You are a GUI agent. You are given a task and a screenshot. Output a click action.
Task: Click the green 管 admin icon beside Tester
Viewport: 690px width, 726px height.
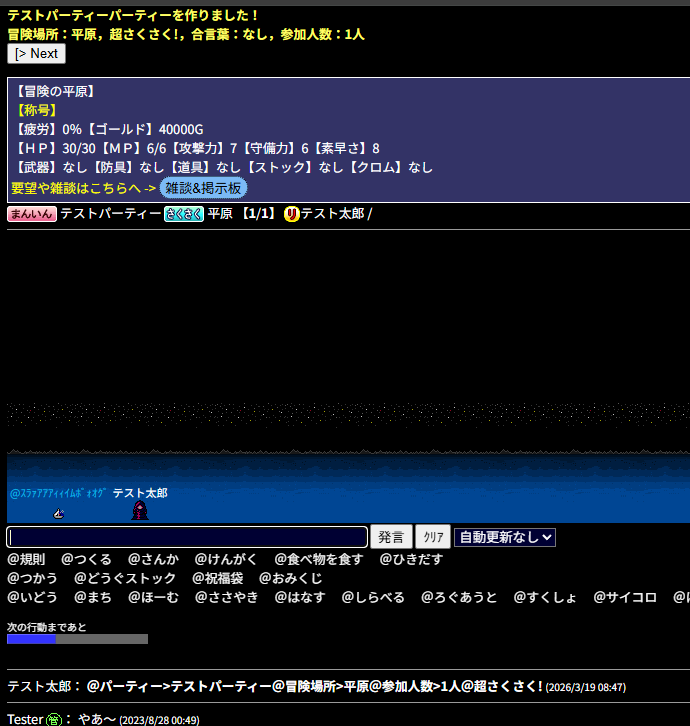click(x=53, y=720)
